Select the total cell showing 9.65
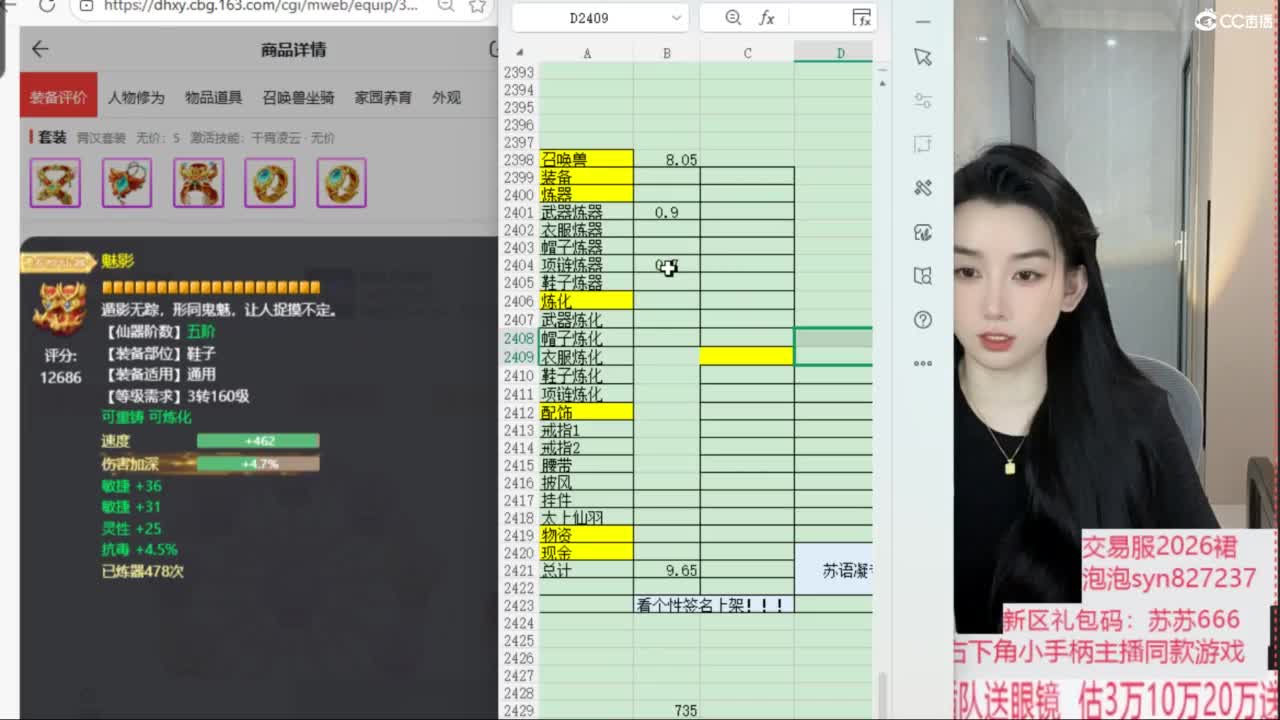Image resolution: width=1280 pixels, height=720 pixels. click(x=667, y=570)
